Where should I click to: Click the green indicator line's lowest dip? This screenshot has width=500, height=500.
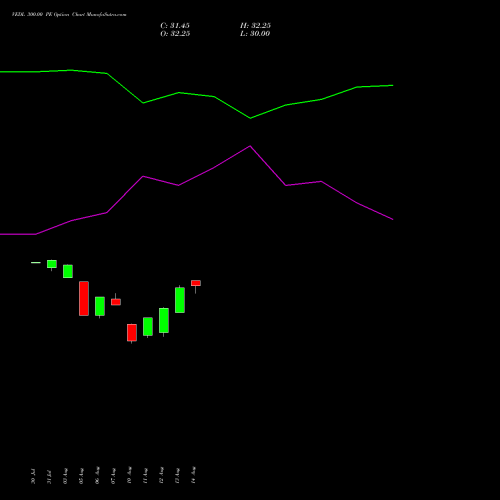click(x=250, y=118)
